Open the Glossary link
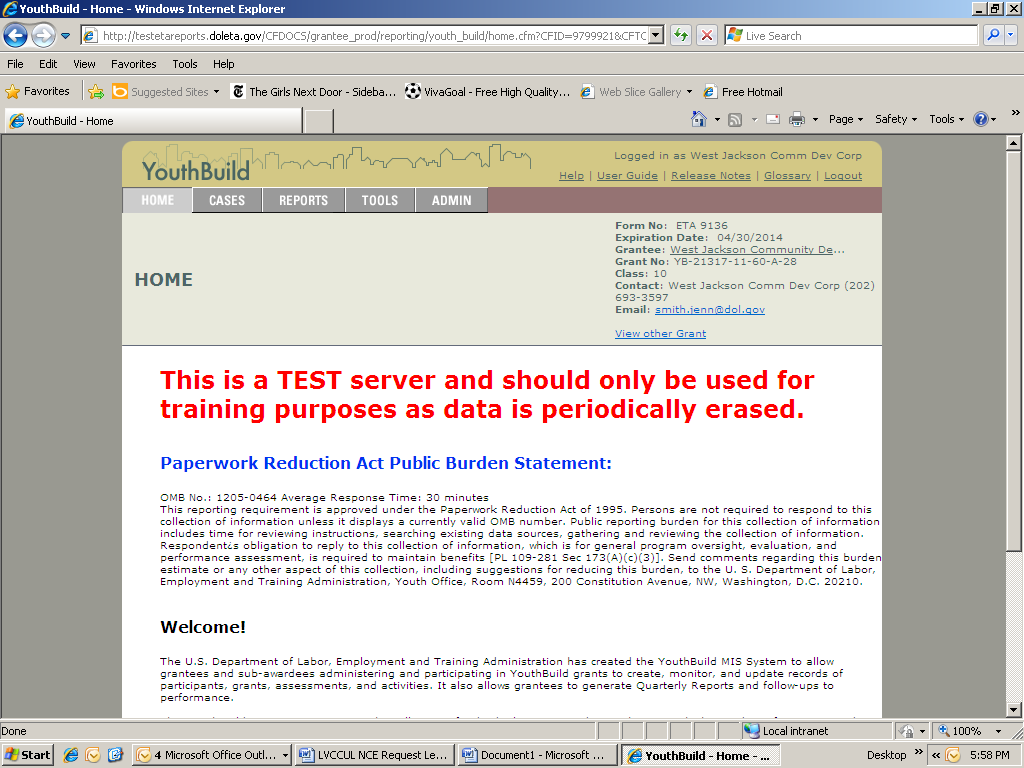Screen dimensions: 1024x768 click(x=787, y=176)
